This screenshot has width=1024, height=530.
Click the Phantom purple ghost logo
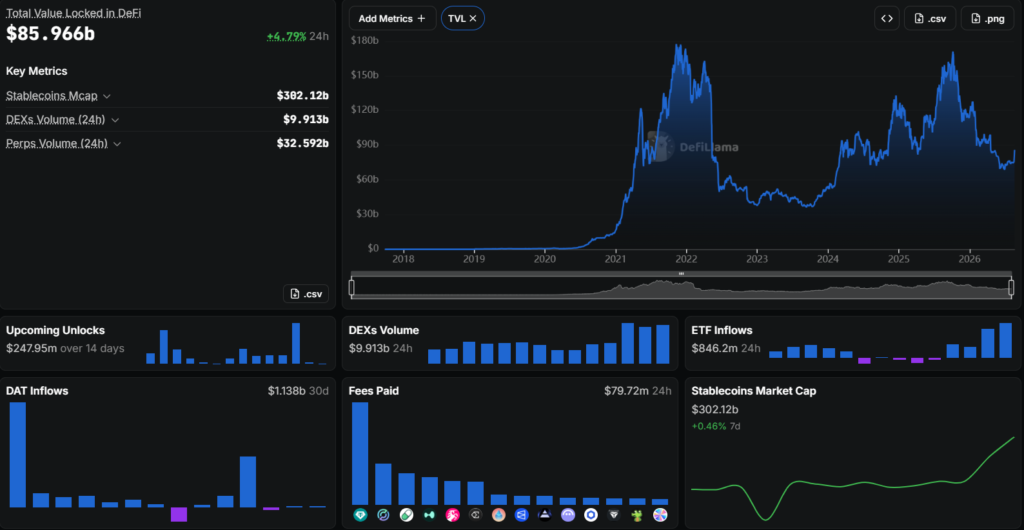568,515
